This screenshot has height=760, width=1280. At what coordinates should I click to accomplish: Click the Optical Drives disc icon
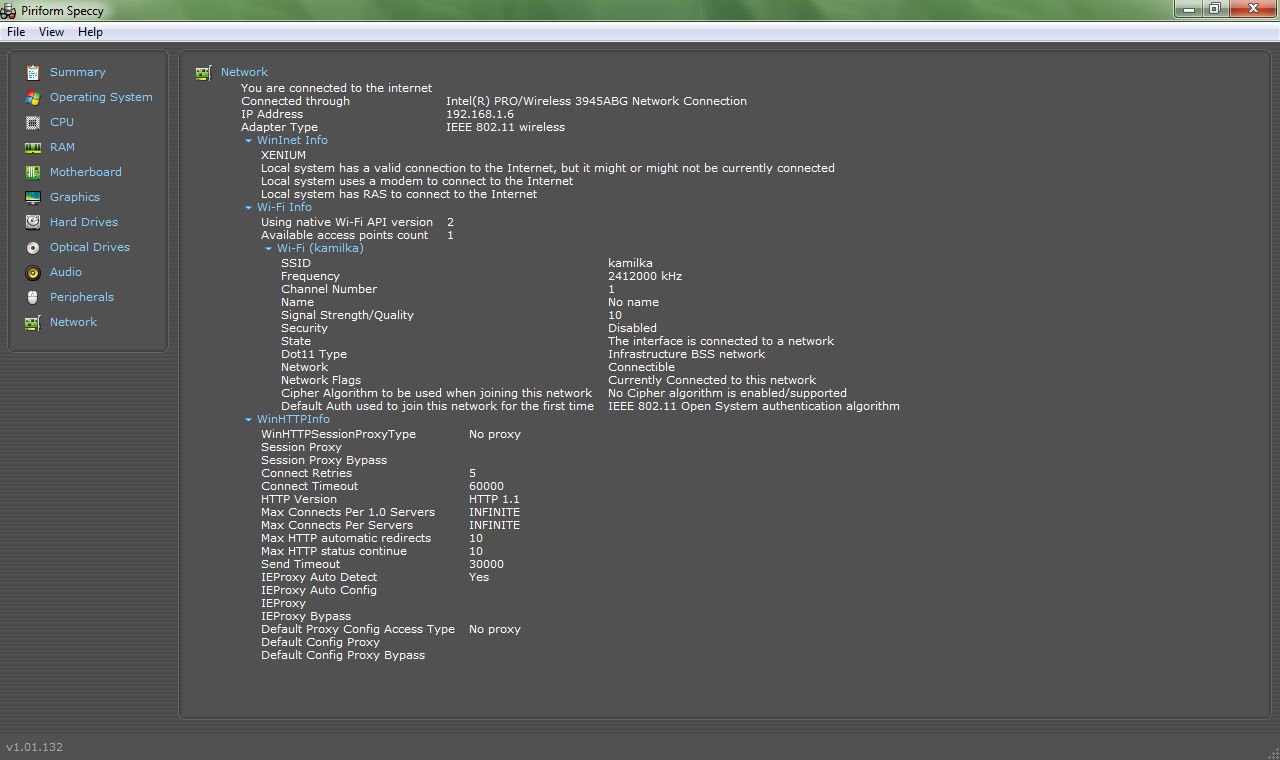pos(33,247)
